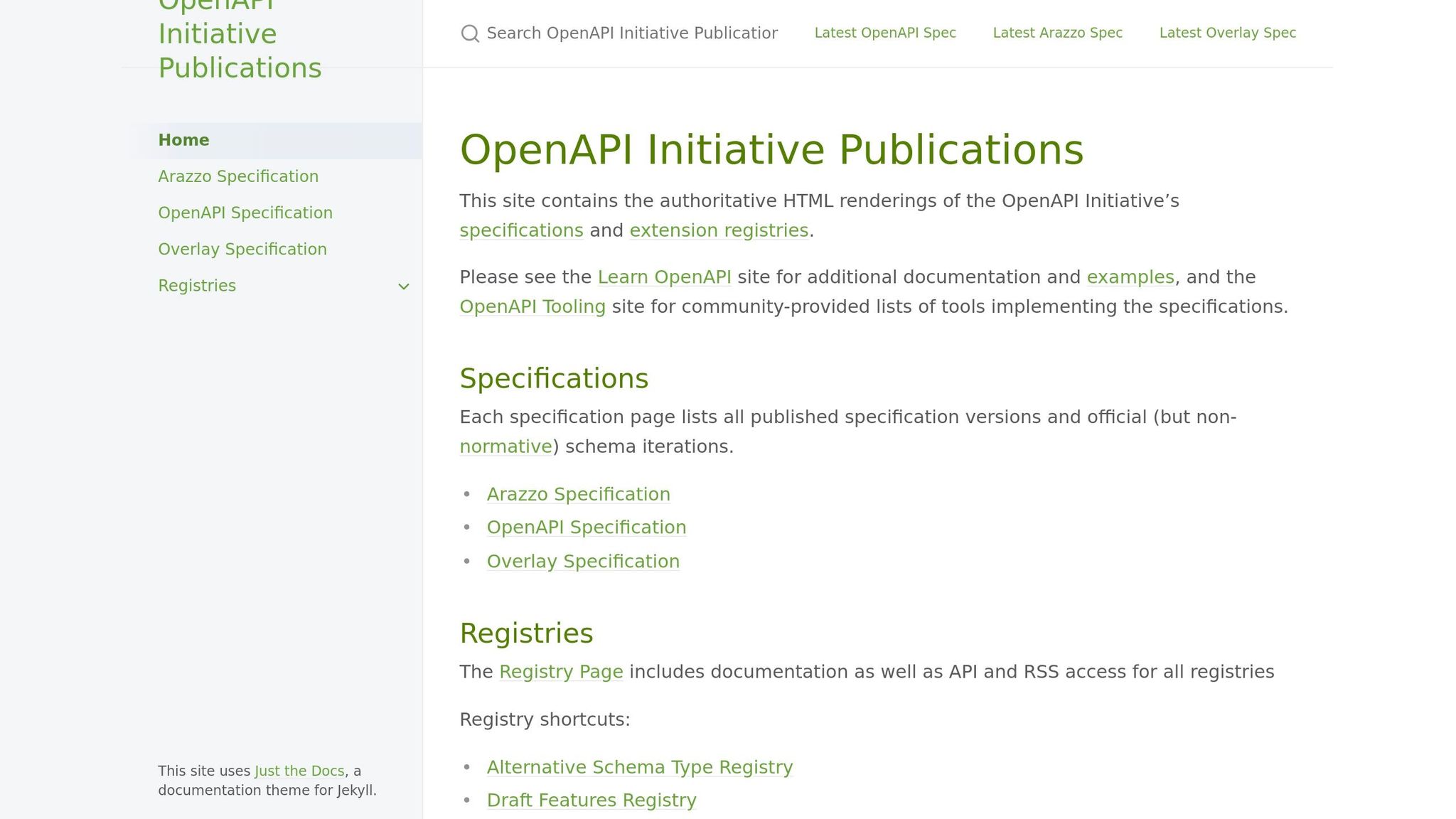Open the Draft Features Registry link
Viewport: 1456px width, 819px height.
coord(591,800)
